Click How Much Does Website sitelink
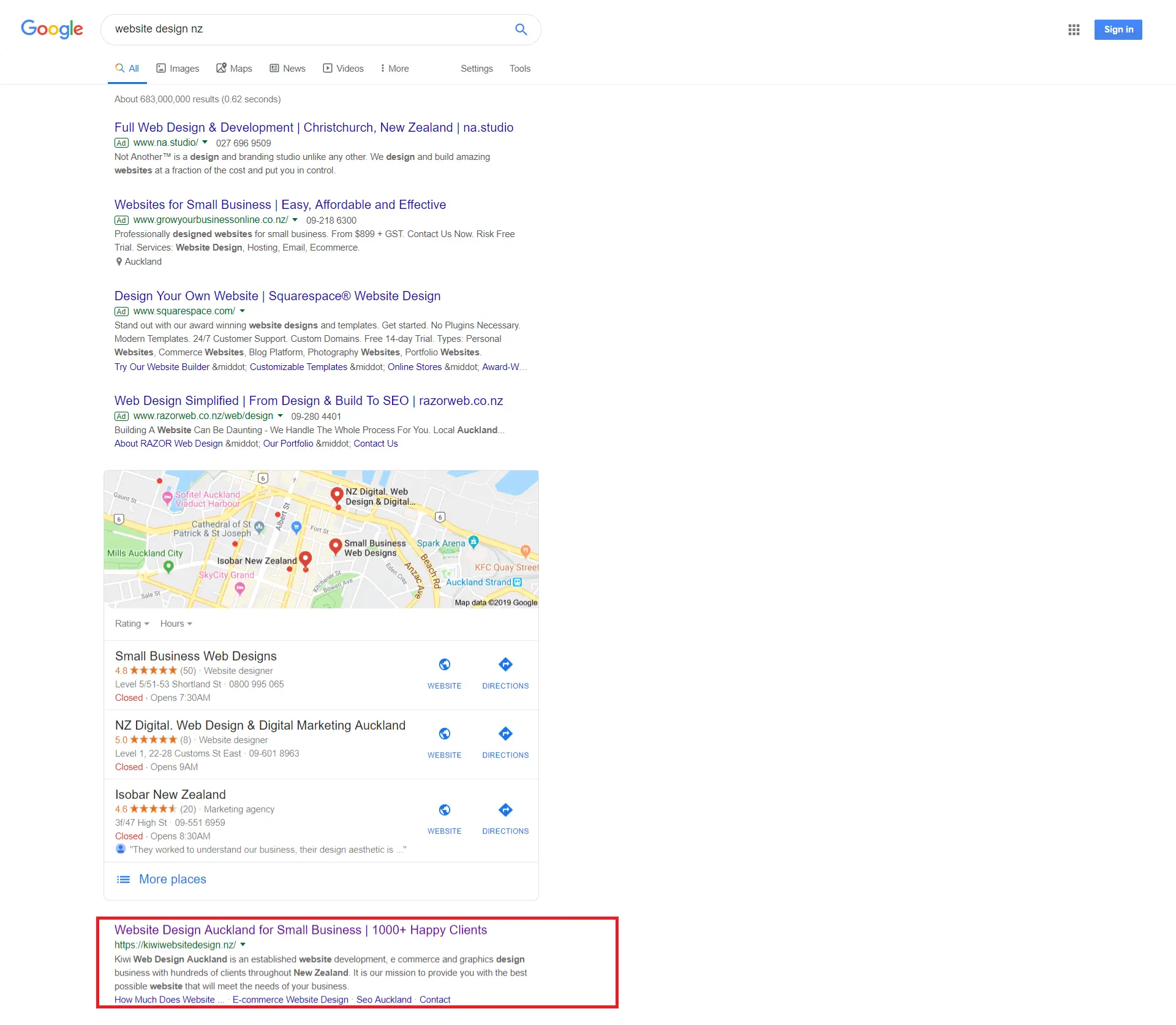Viewport: 1176px width, 1025px height. click(170, 1000)
